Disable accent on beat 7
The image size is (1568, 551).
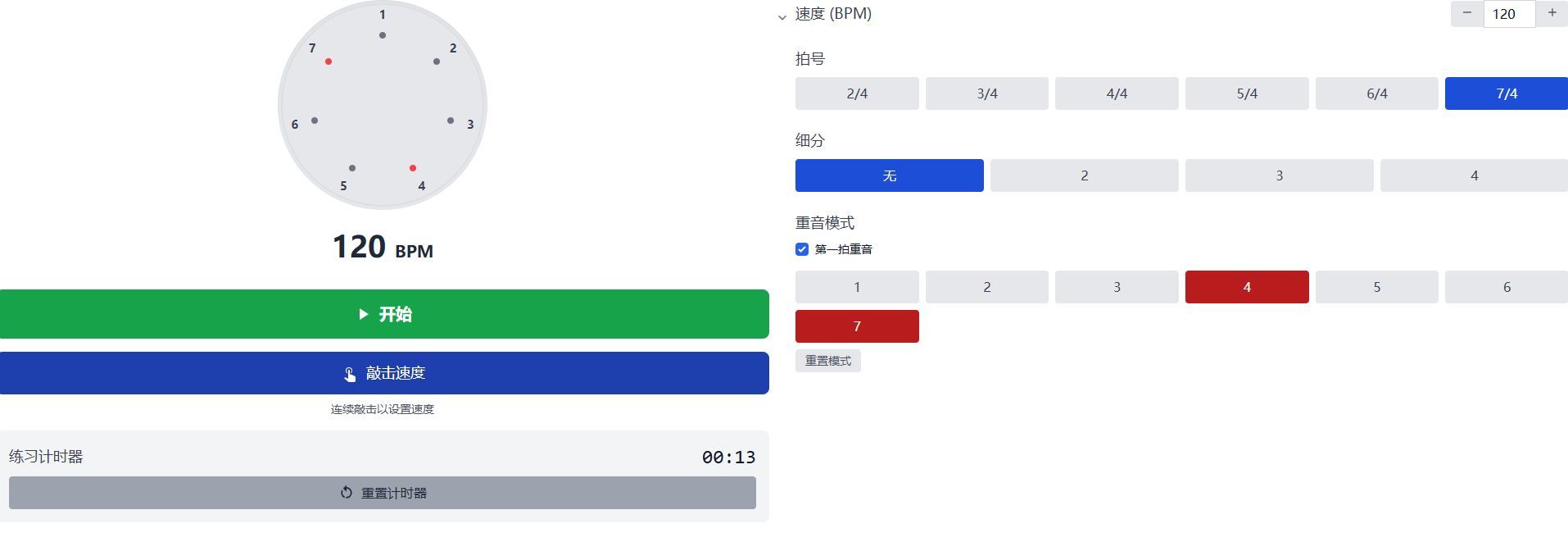point(857,326)
